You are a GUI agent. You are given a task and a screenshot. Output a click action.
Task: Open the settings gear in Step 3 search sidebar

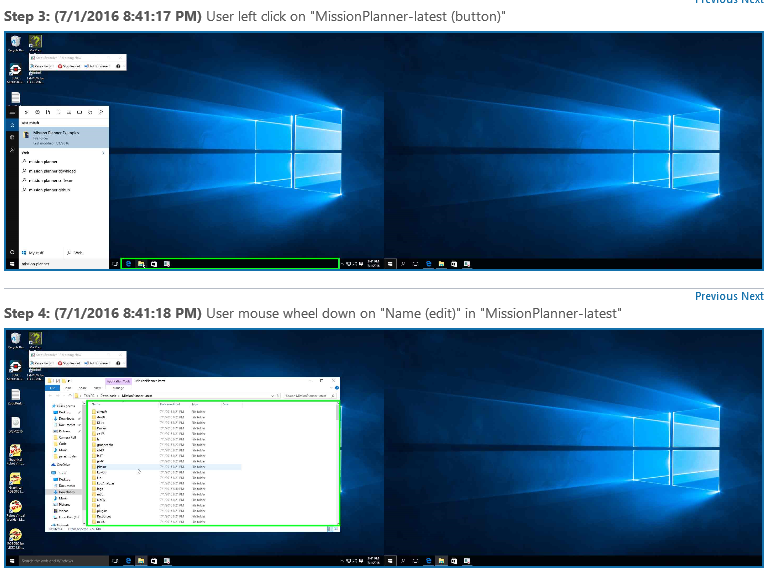[x=12, y=138]
